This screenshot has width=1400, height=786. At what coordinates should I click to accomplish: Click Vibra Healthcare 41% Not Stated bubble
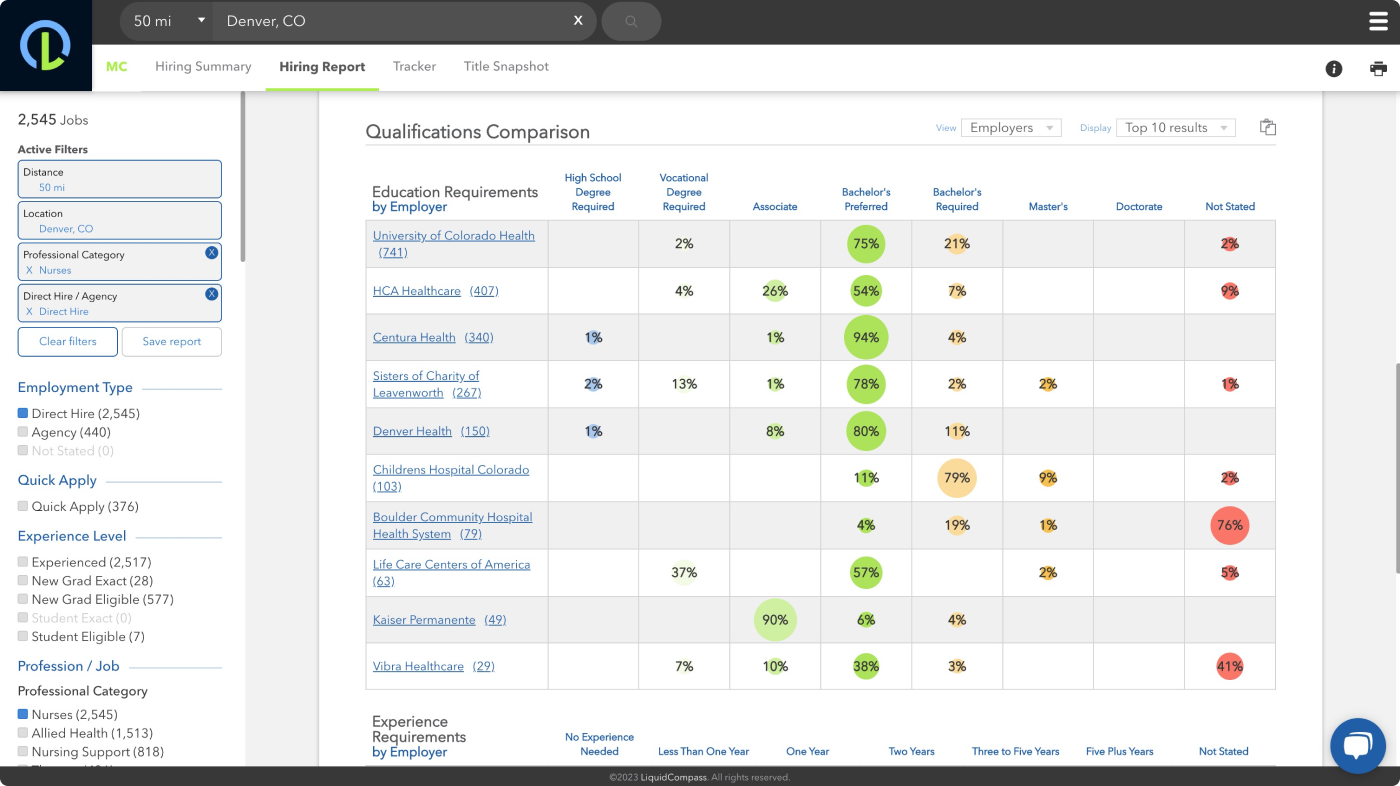pos(1230,666)
